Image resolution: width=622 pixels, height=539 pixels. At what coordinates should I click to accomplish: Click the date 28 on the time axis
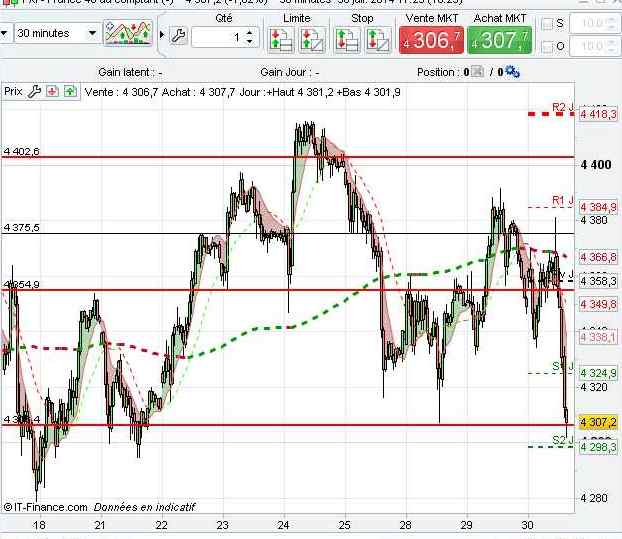click(x=405, y=525)
